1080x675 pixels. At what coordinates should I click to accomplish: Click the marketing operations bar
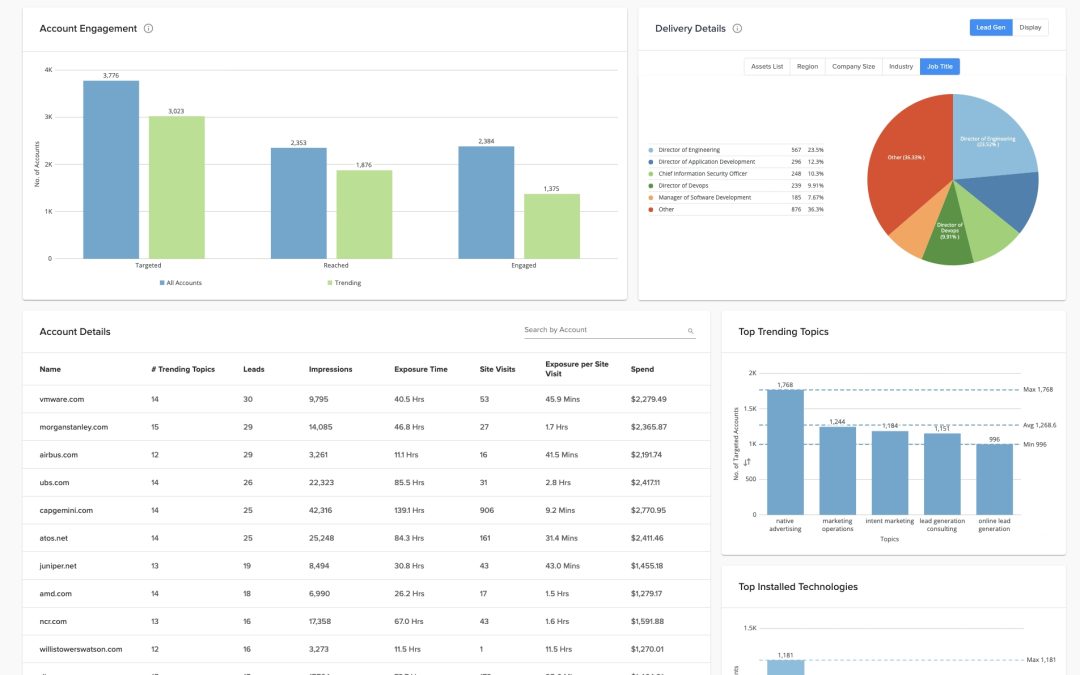(838, 470)
